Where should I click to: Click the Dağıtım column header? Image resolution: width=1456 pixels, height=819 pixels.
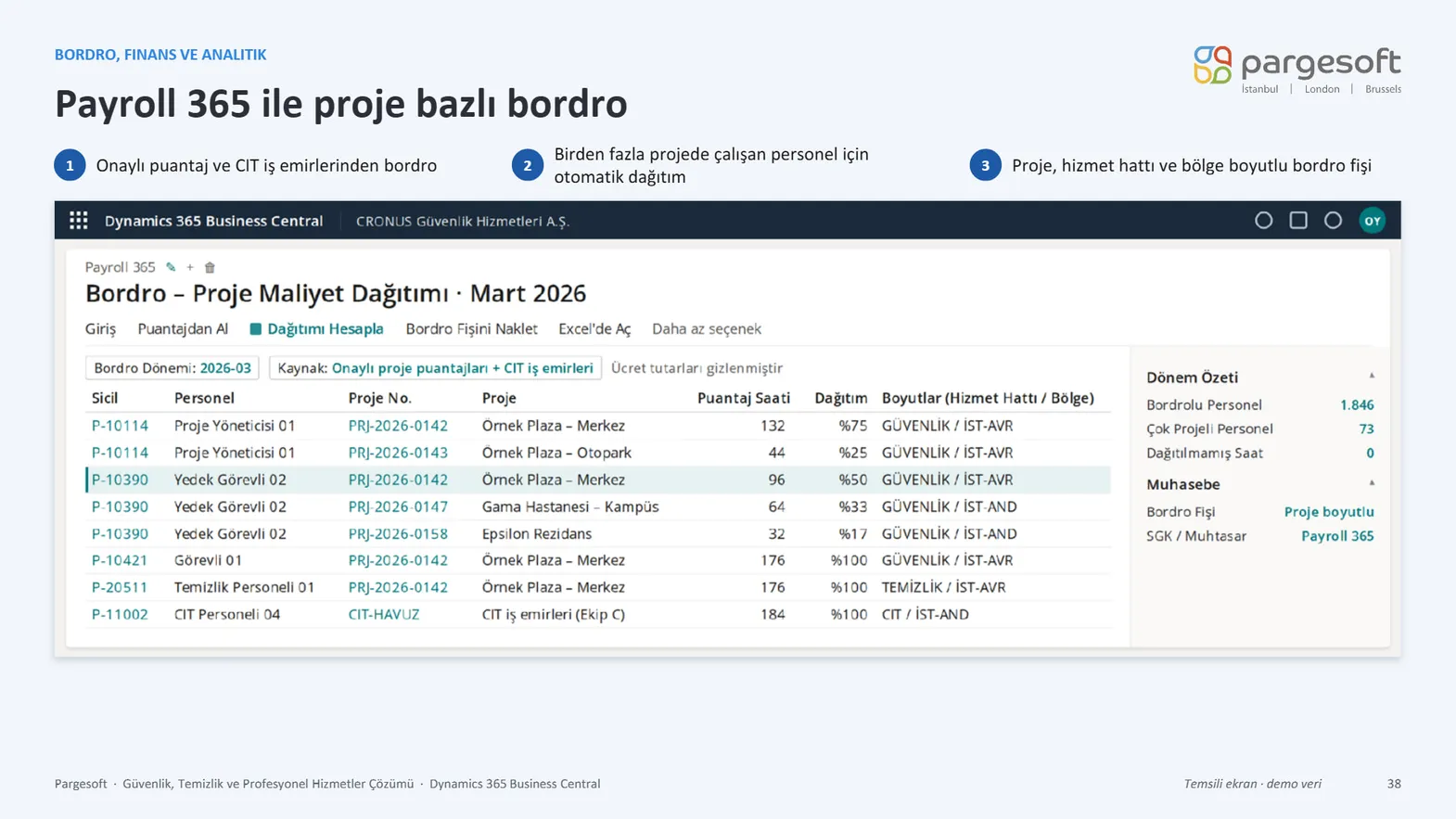pyautogui.click(x=841, y=398)
